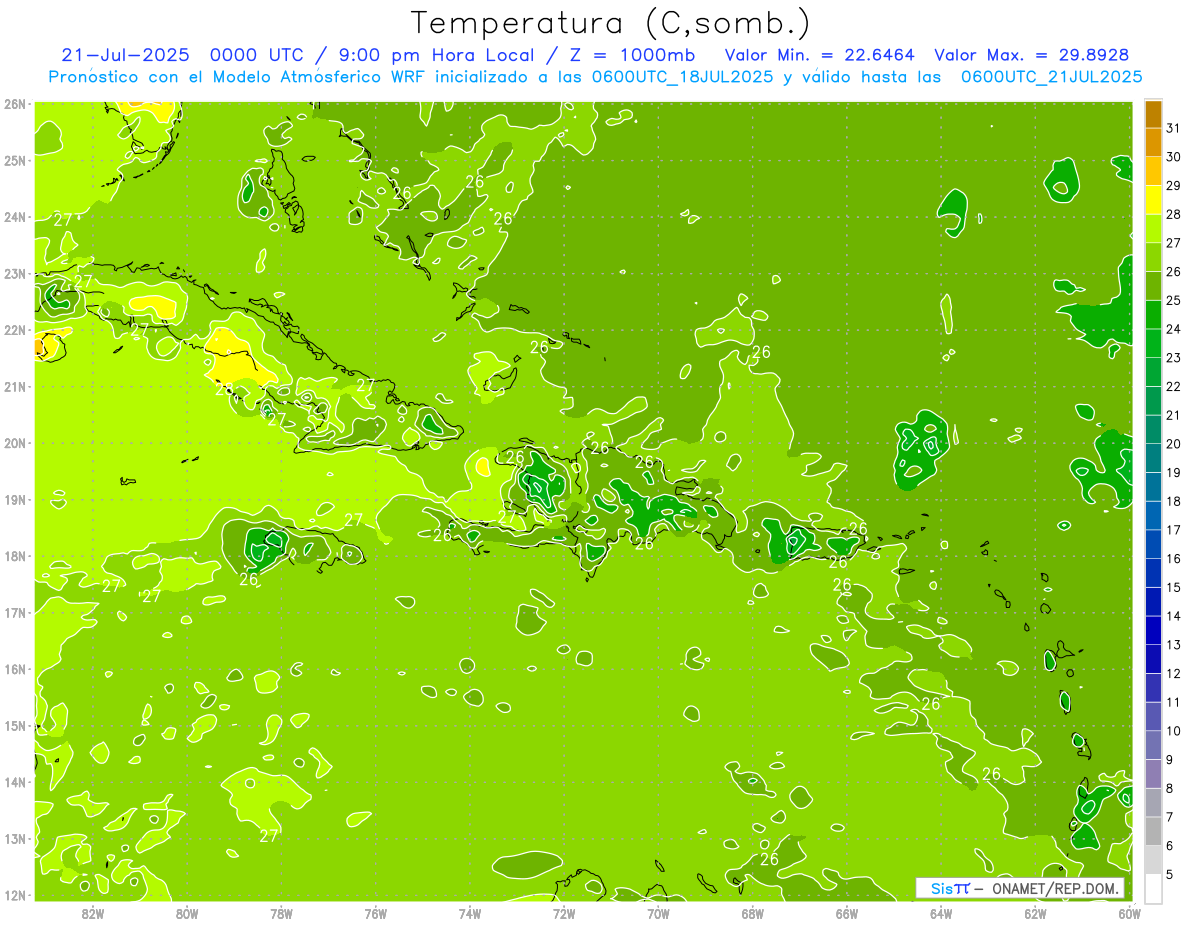
Task: Click the 16N latitude axis label
Action: click(x=14, y=669)
